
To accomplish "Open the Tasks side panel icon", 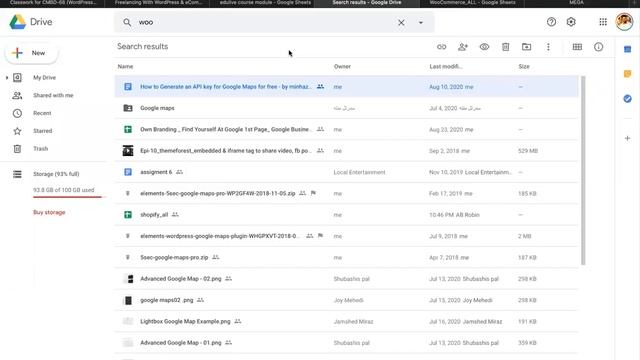I will [628, 99].
